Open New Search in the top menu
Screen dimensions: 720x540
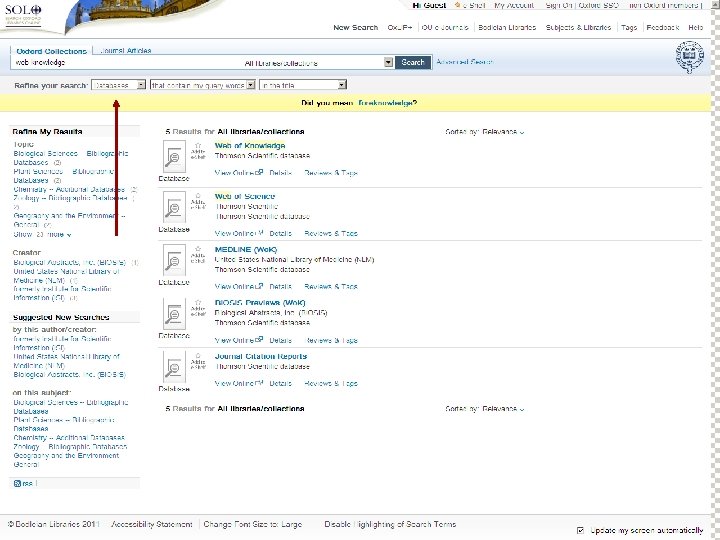coord(355,28)
